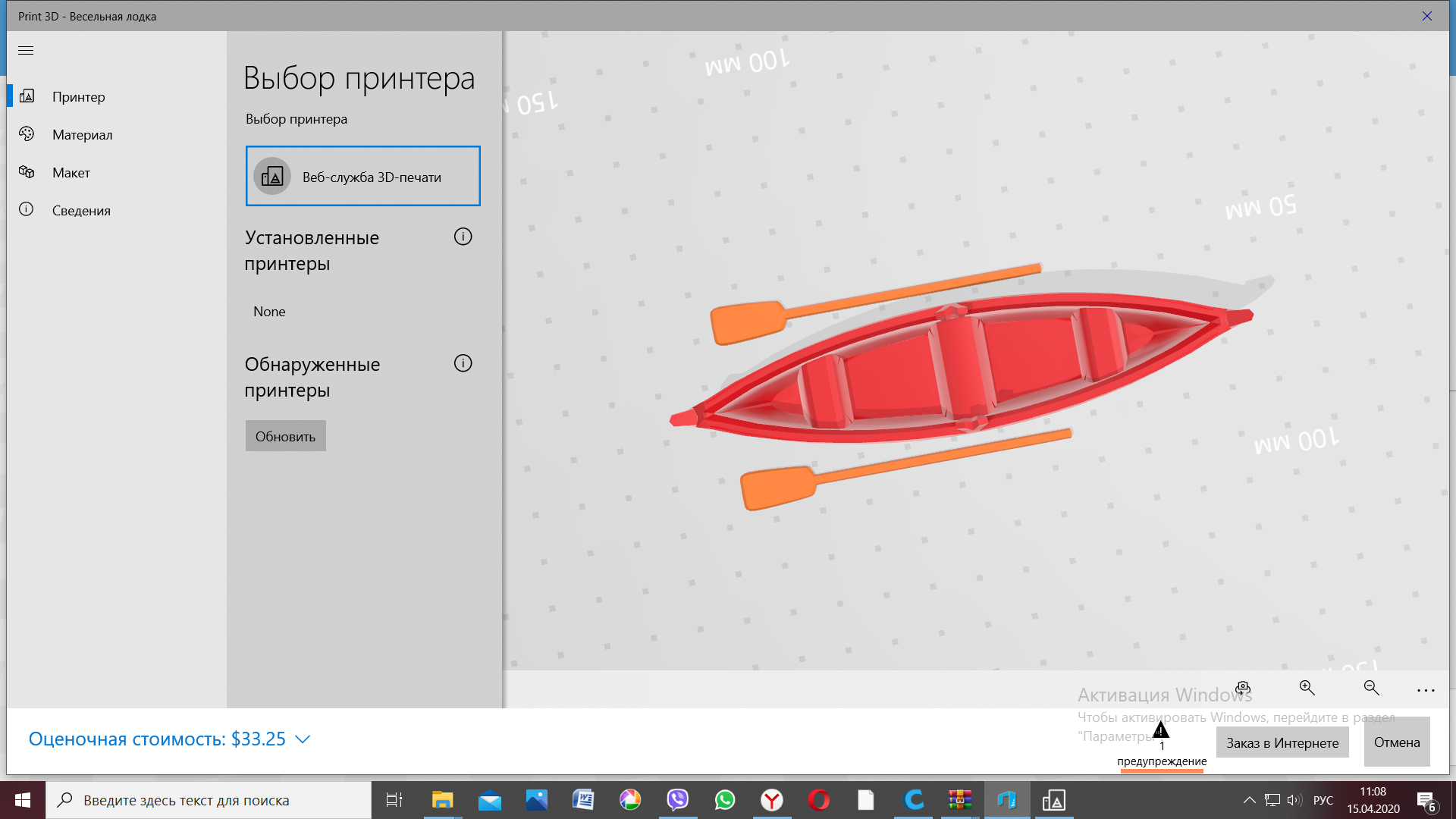Expand the system tray hidden icons arrow

pyautogui.click(x=1249, y=800)
